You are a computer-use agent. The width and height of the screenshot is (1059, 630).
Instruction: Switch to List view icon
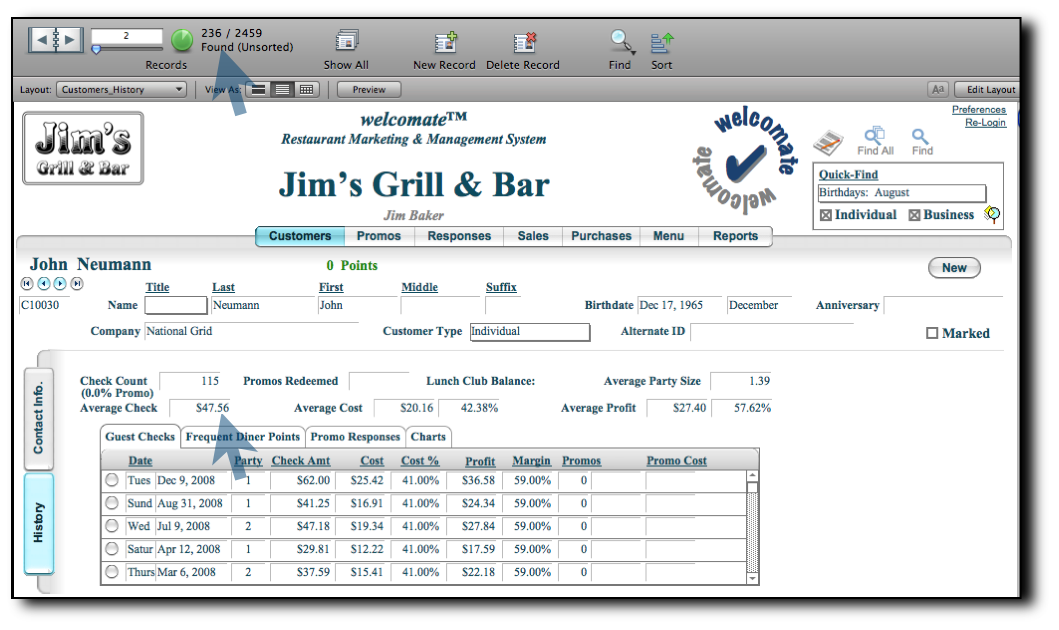282,90
